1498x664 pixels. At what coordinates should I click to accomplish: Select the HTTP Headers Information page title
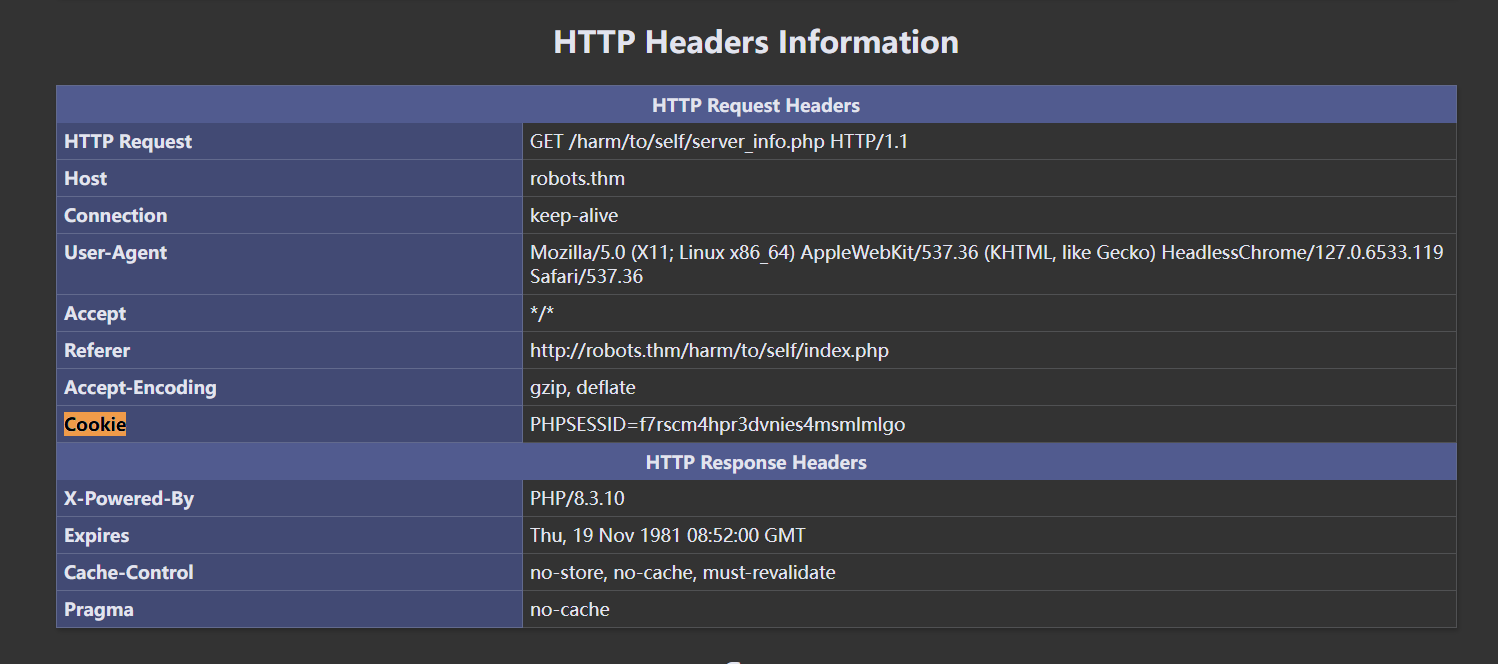(756, 42)
